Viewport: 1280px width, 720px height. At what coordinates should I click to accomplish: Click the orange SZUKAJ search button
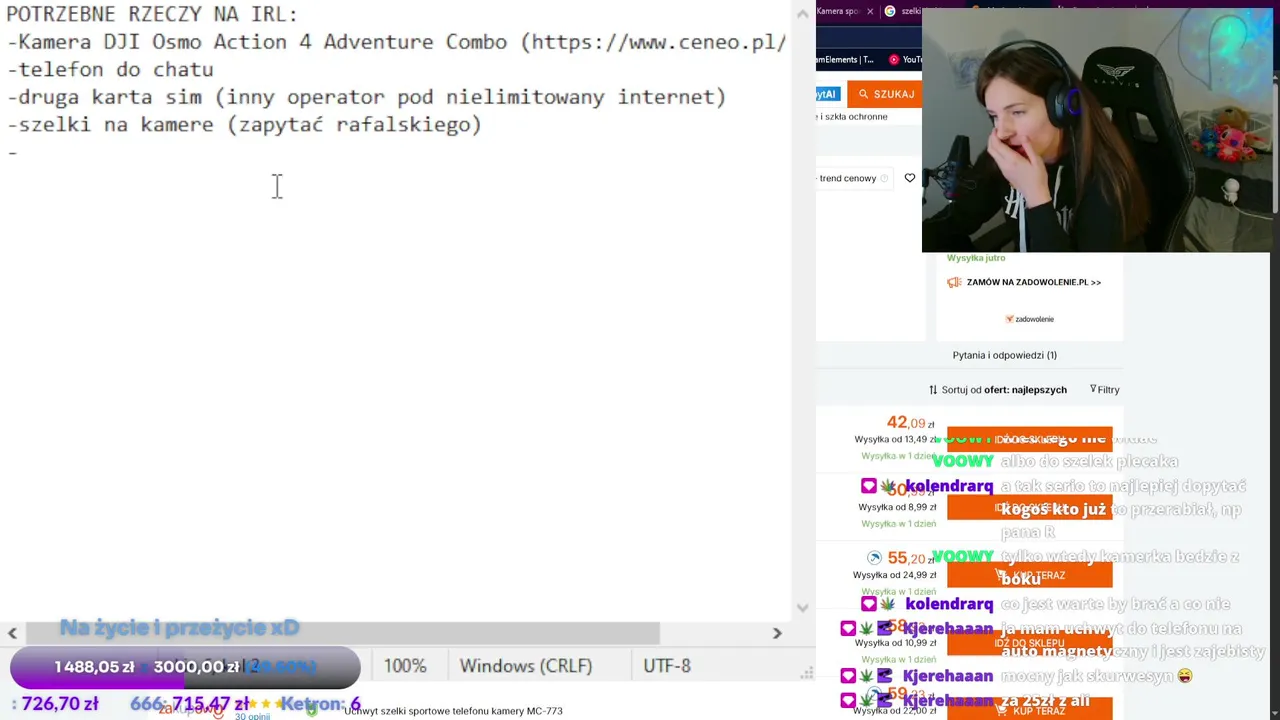click(884, 94)
